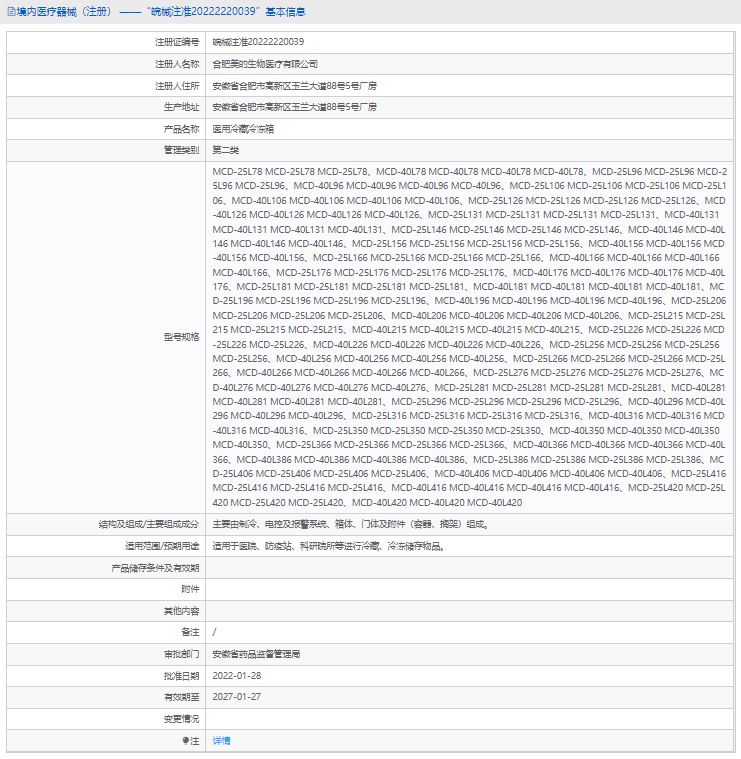This screenshot has height=759, width=741.
Task: Select expiry date 2027-01-27
Action: (237, 697)
